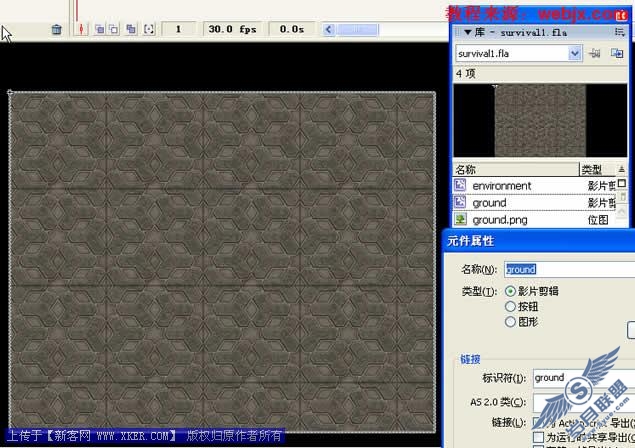Viewport: 635px width, 448px height.
Task: Sort library by the 名称 column header
Action: pos(516,169)
